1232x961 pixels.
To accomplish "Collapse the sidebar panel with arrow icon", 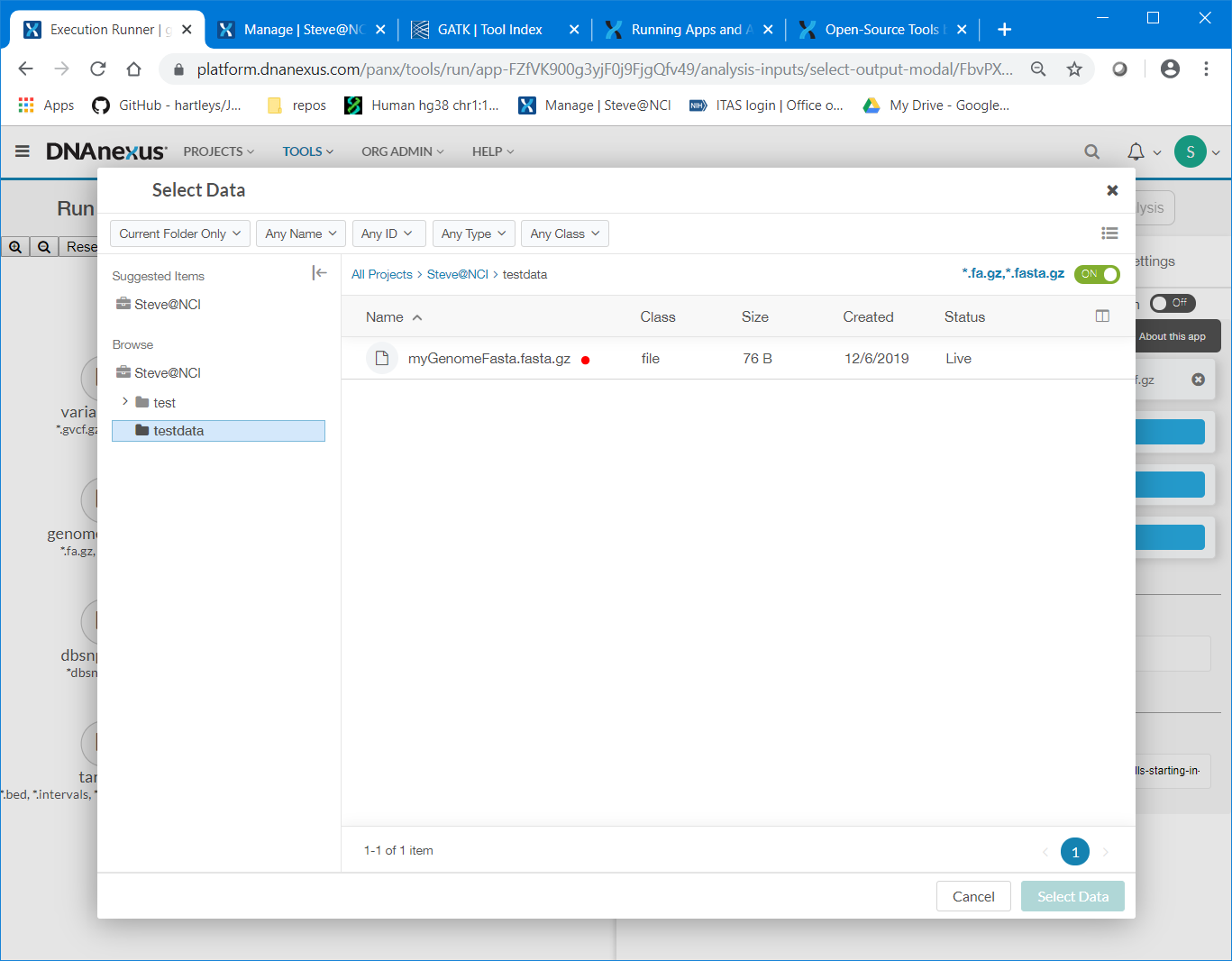I will (x=319, y=273).
